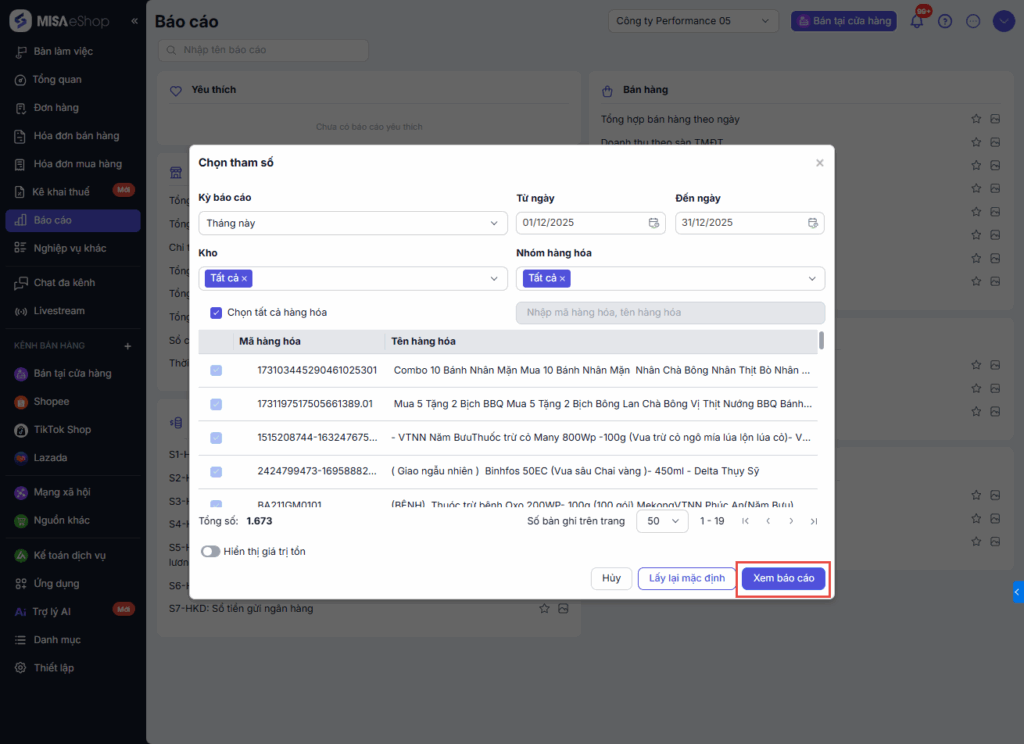The height and width of the screenshot is (744, 1024).
Task: Click the product list vertical scrollbar
Action: 822,341
